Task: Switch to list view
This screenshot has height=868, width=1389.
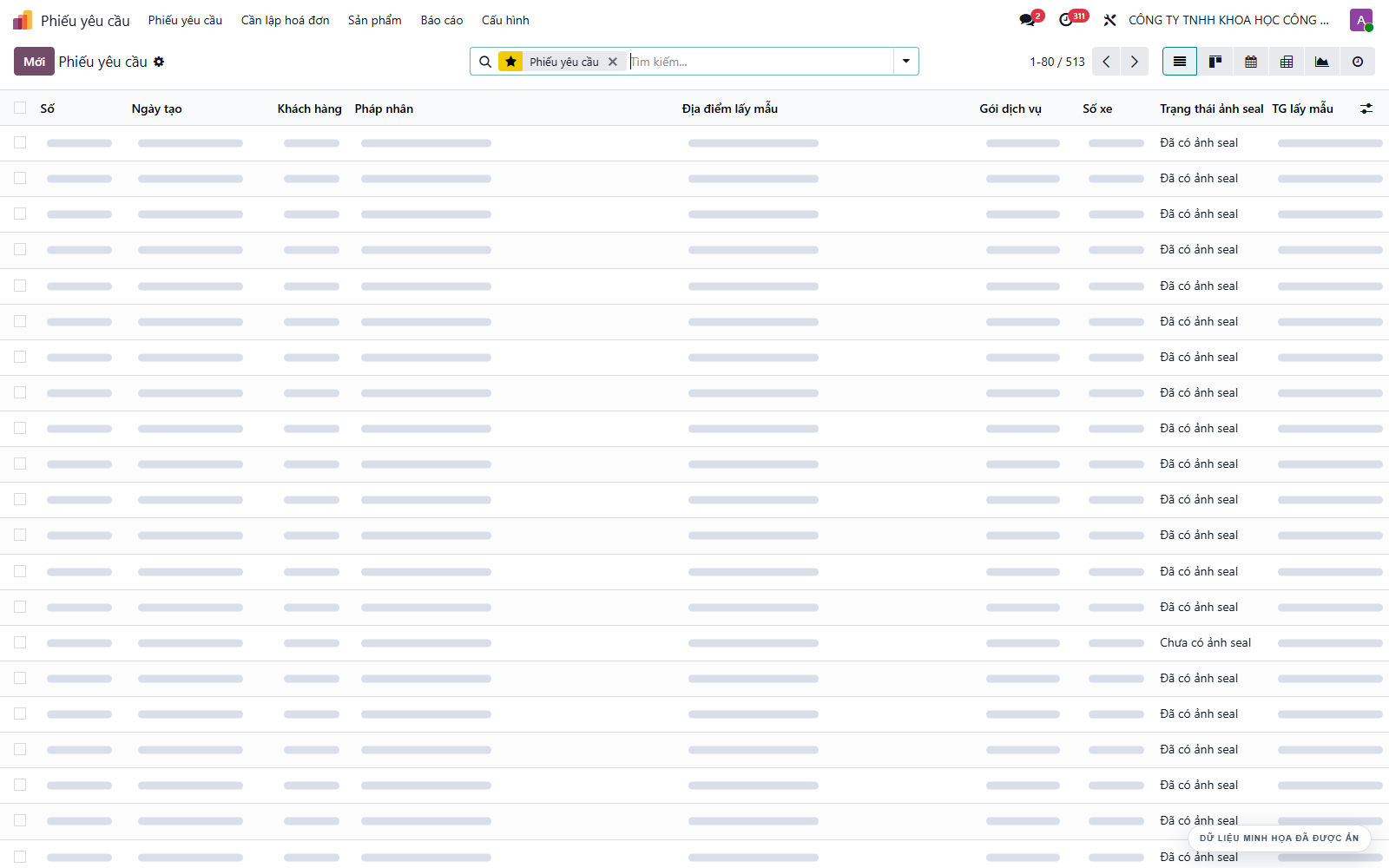Action: [x=1180, y=62]
